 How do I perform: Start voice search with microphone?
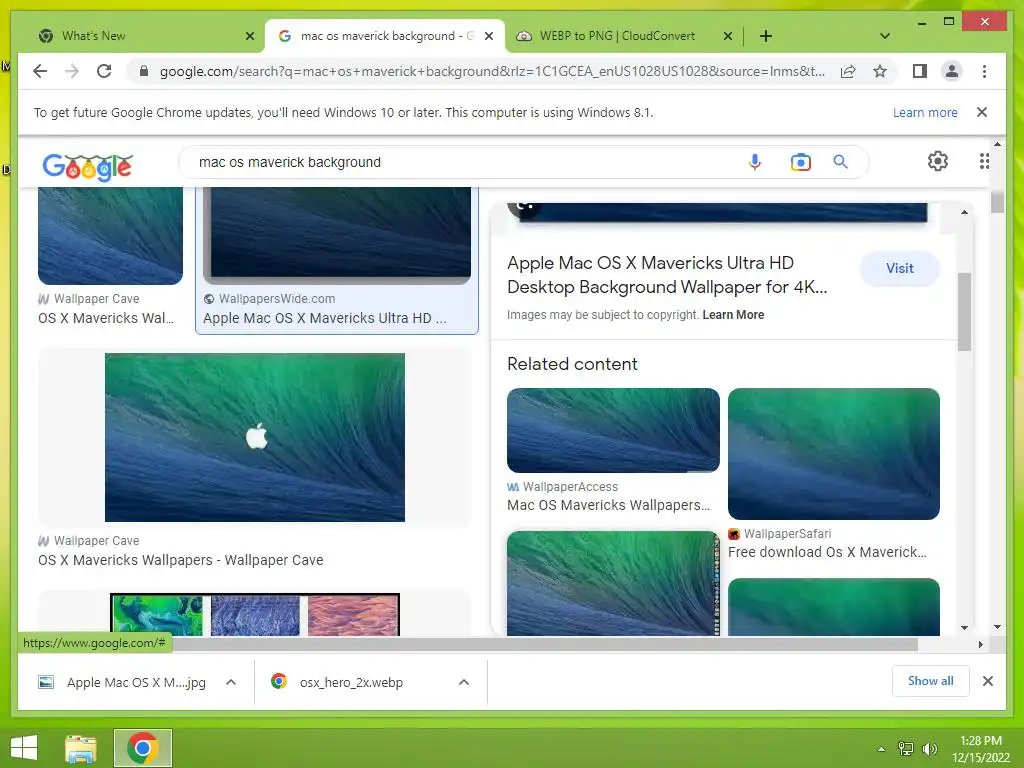coord(754,162)
